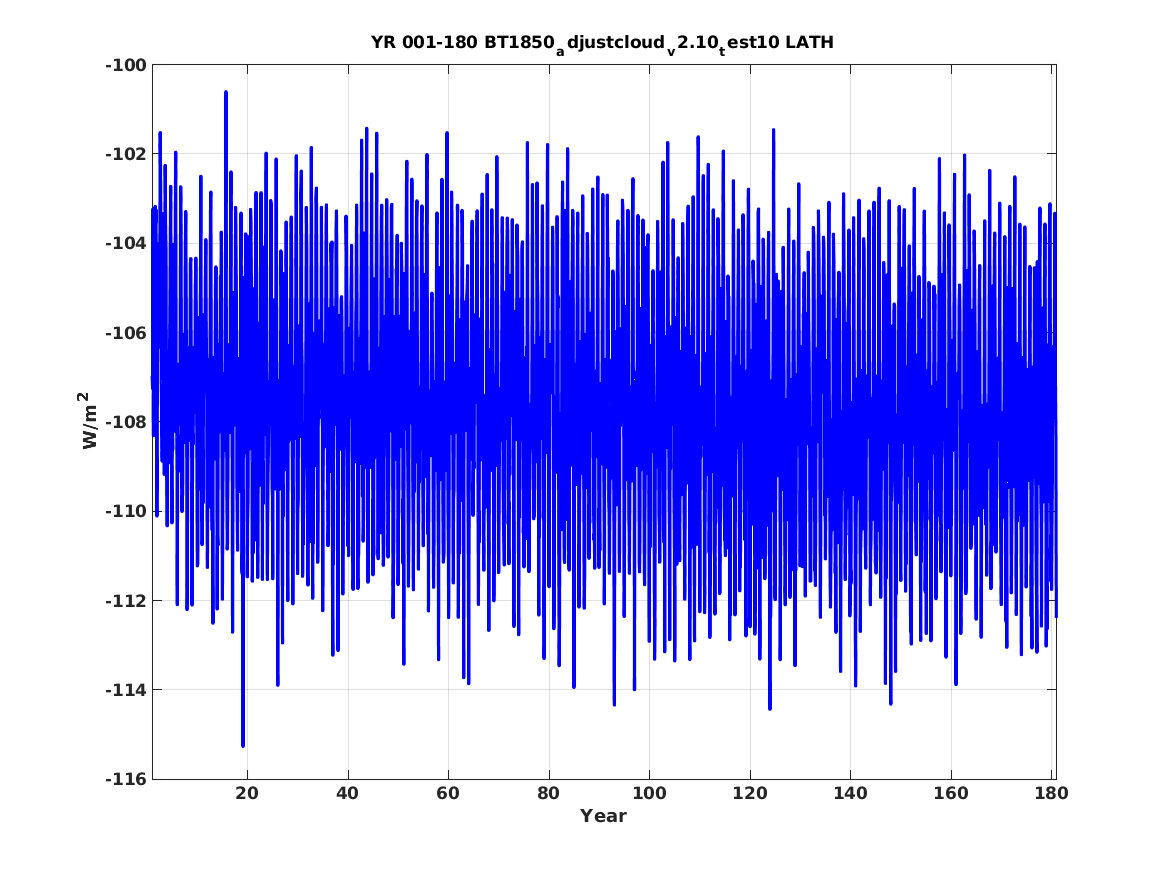Click the x-axis tick label 140

[x=850, y=793]
